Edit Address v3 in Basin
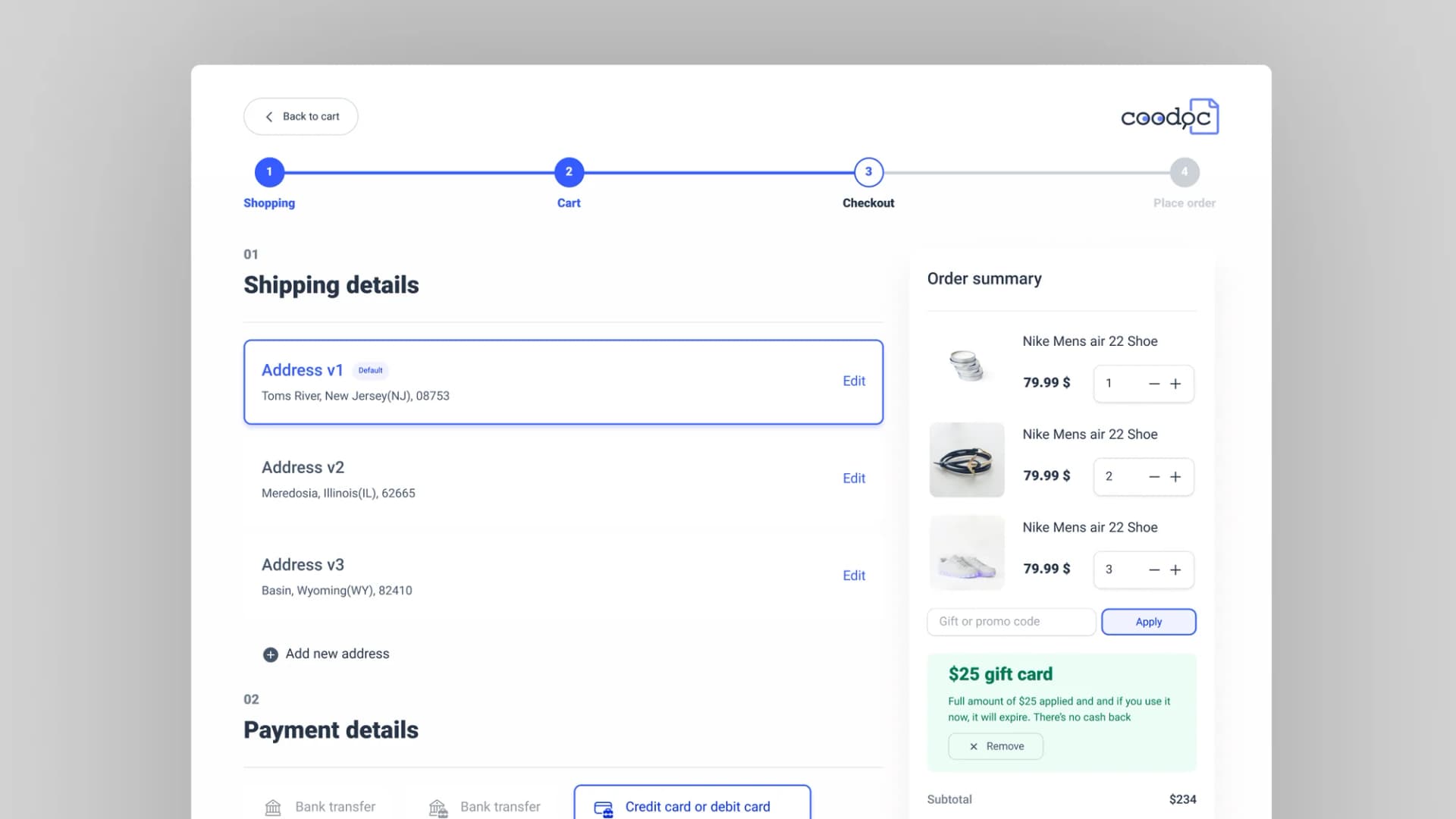 coord(854,576)
